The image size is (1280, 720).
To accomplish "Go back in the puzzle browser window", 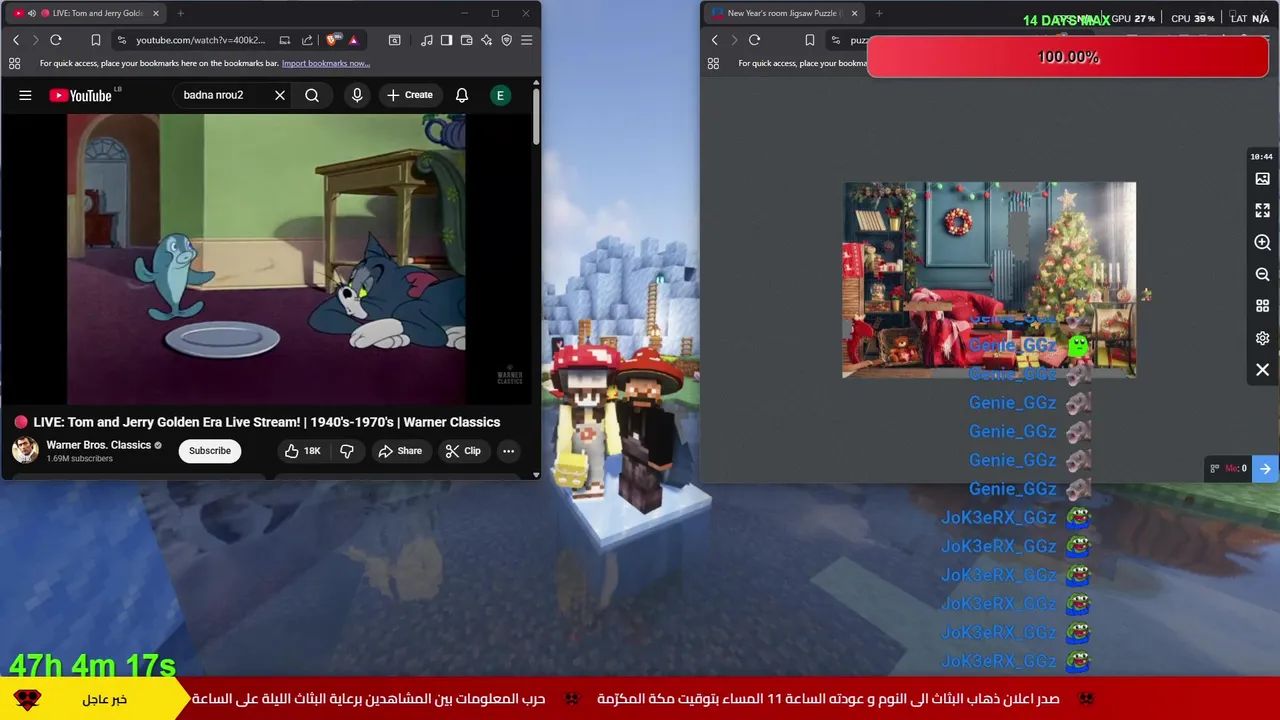I will (x=715, y=40).
